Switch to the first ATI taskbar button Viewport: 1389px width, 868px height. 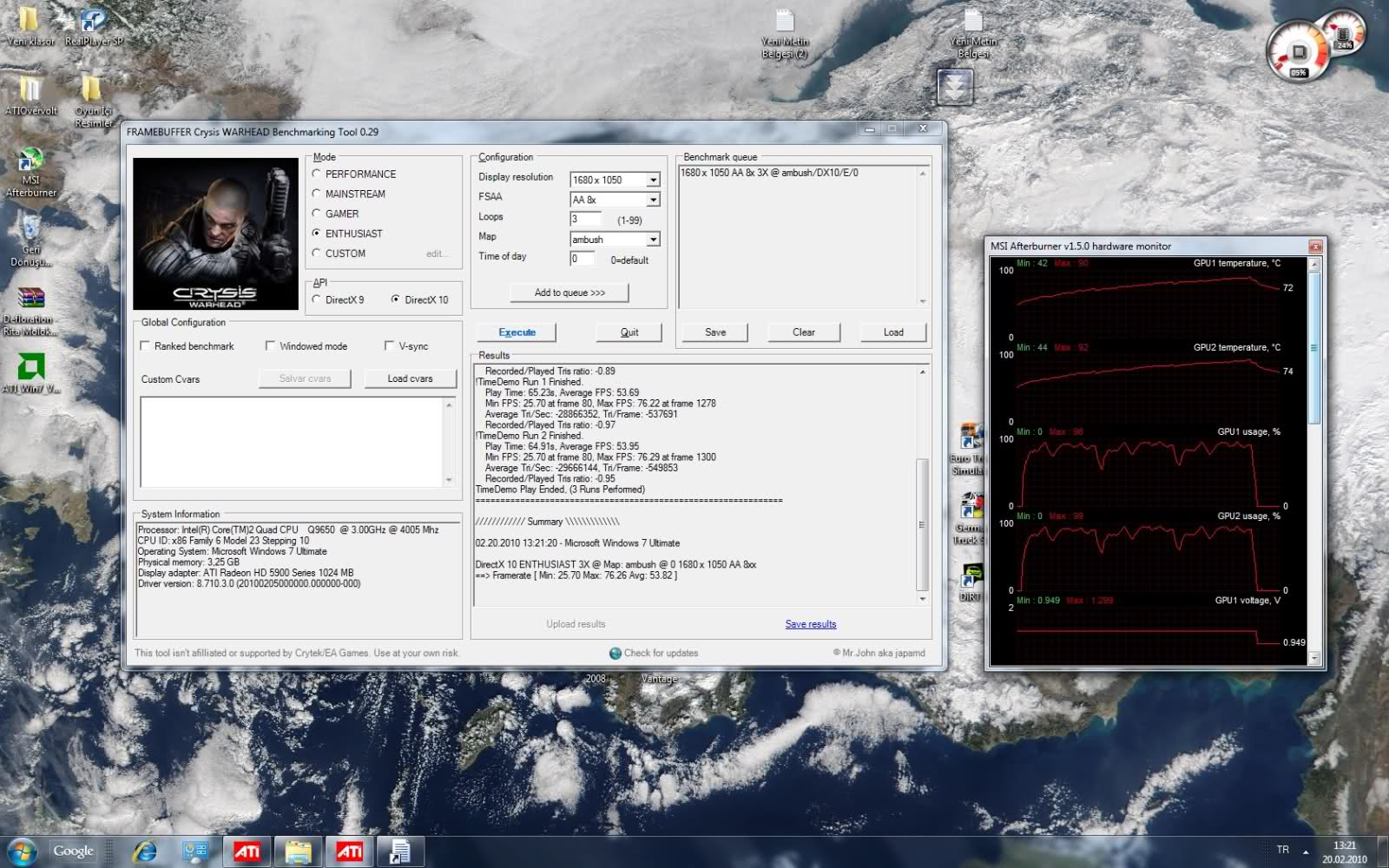click(247, 852)
